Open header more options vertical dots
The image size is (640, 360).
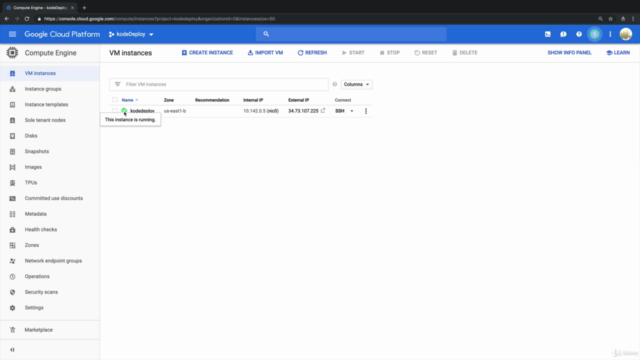[610, 34]
